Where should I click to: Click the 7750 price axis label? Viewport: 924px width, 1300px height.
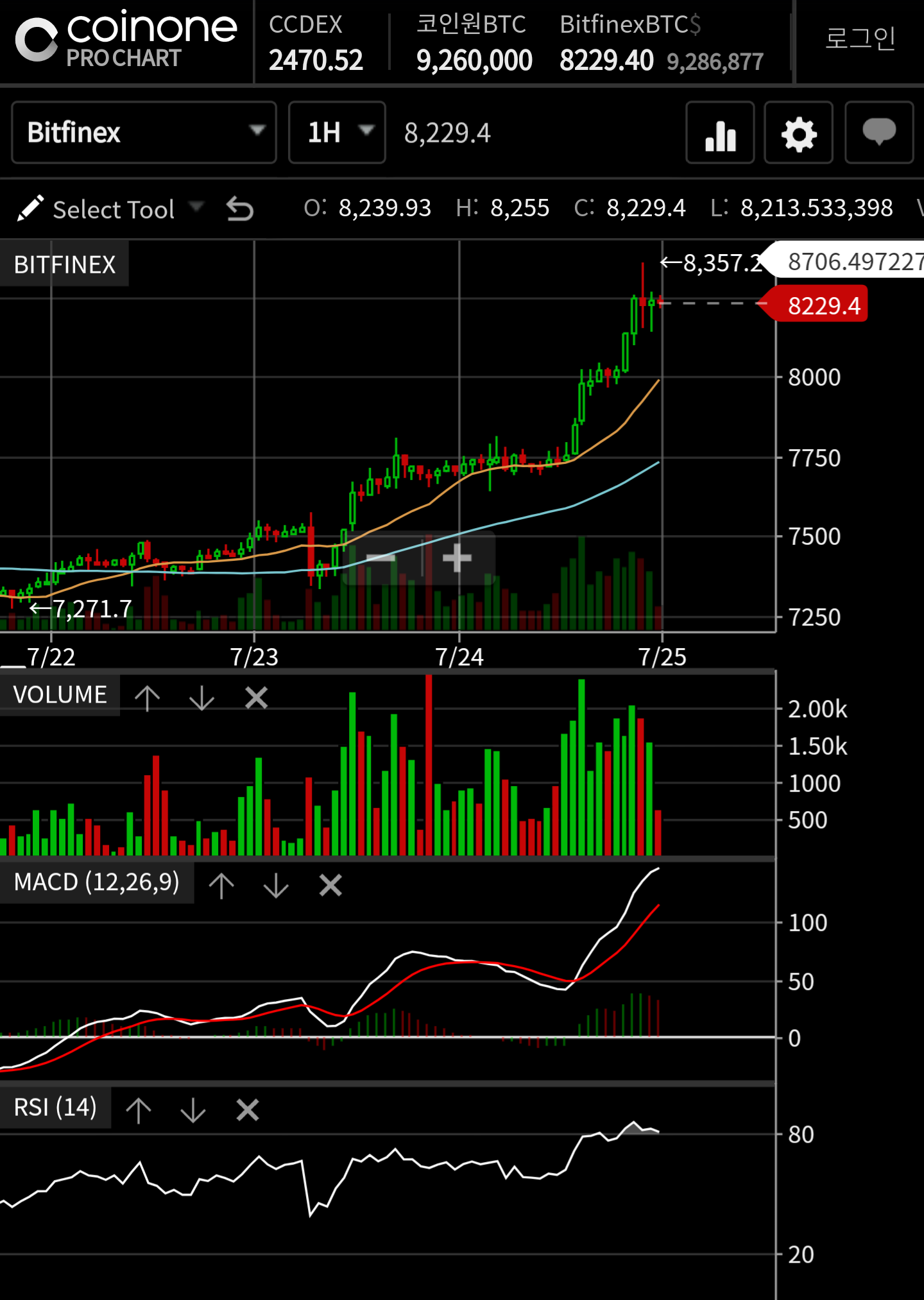pos(814,458)
